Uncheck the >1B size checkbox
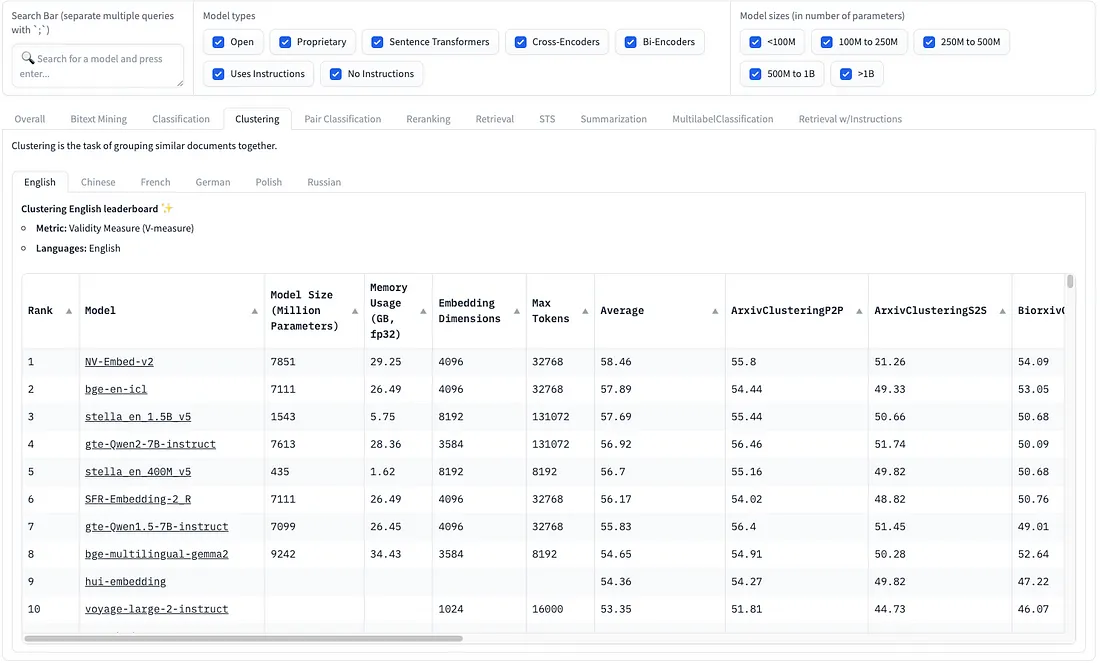 846,74
